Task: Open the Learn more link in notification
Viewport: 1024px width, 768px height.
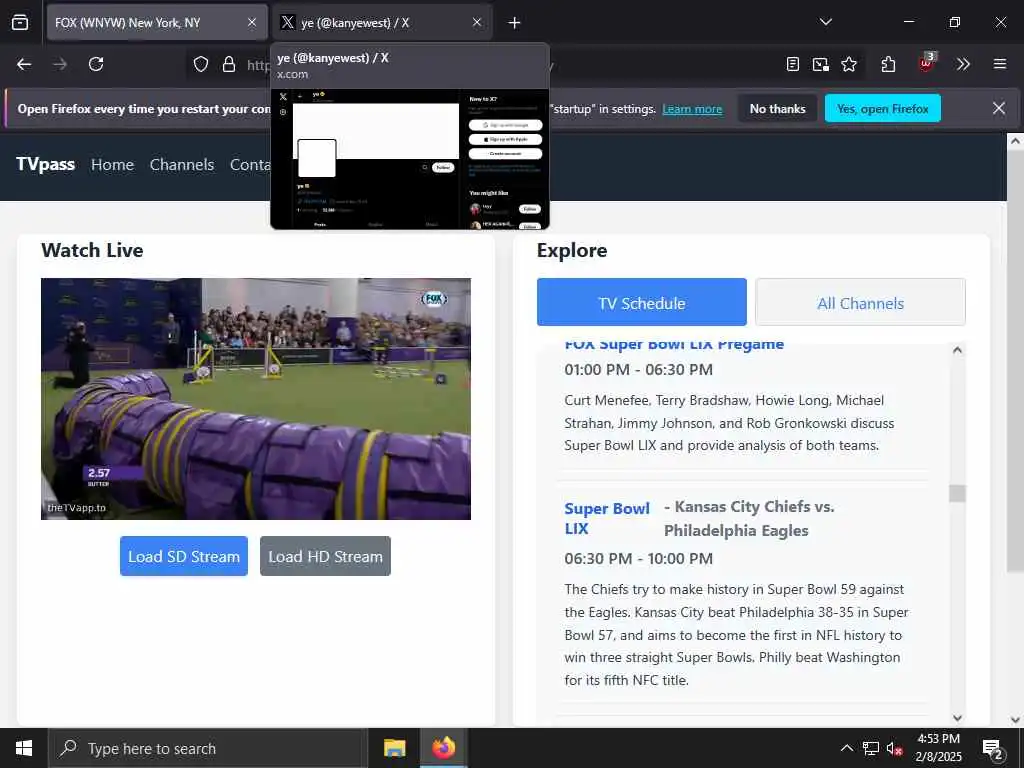Action: (x=692, y=109)
